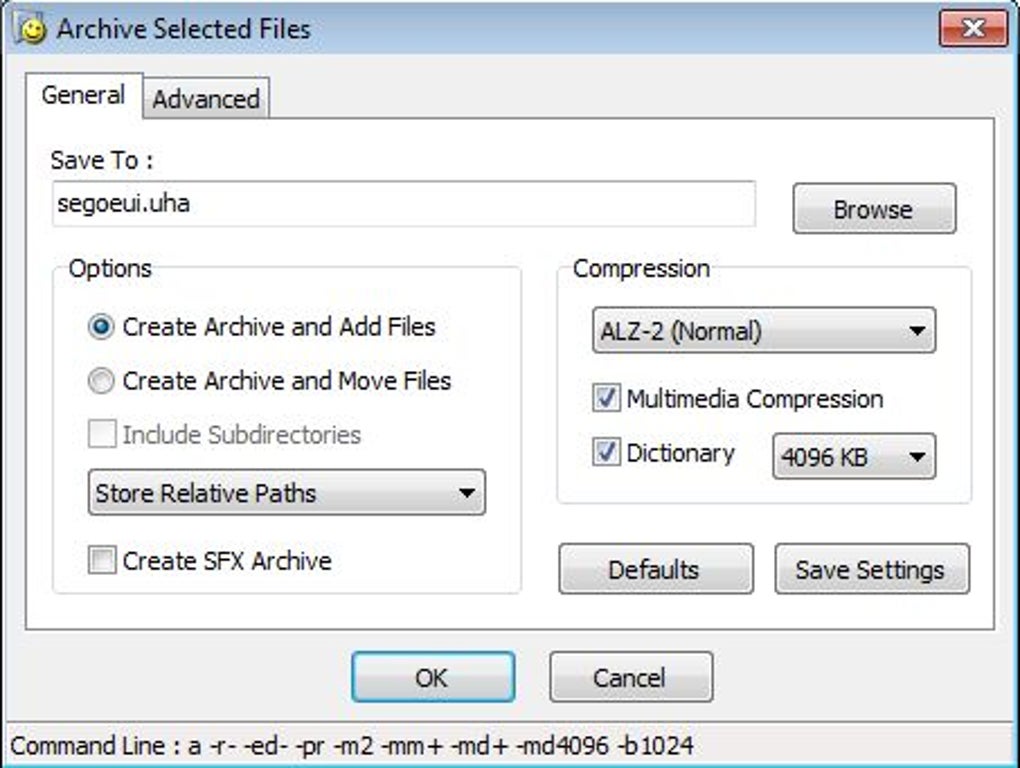Image resolution: width=1020 pixels, height=768 pixels.
Task: Click the smiley app icon in title bar
Action: (x=33, y=28)
